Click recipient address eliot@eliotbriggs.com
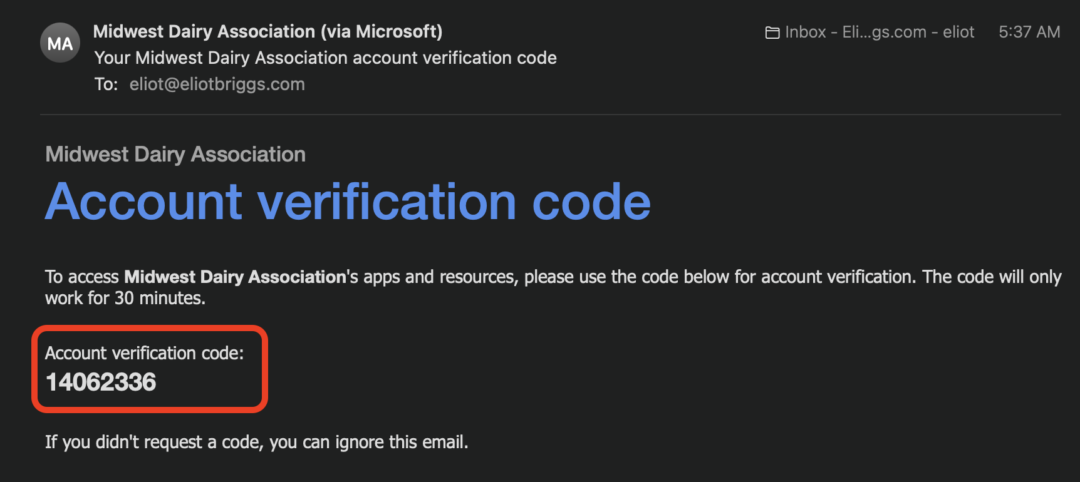 click(x=217, y=85)
